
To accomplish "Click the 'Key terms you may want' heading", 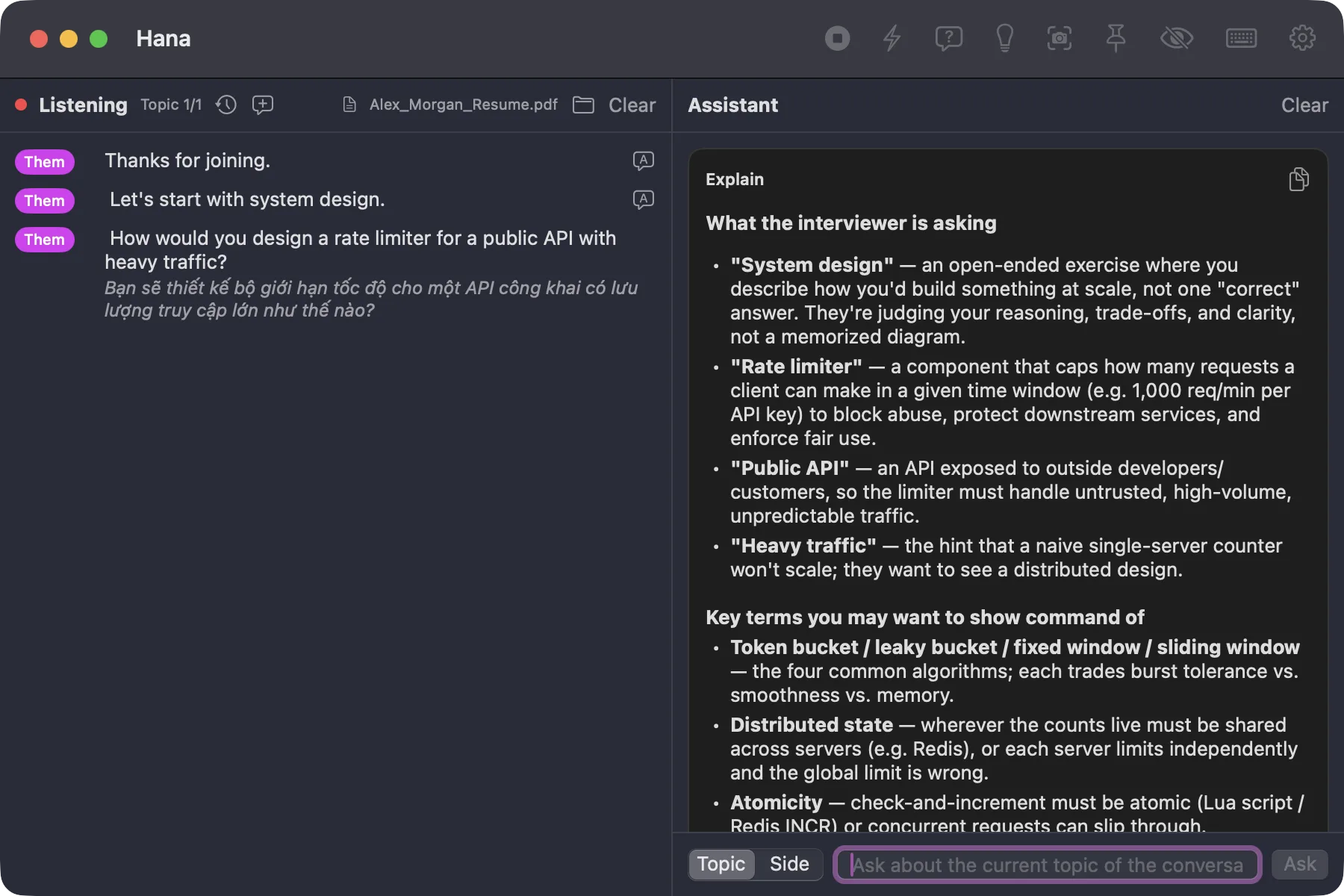I will click(x=924, y=617).
